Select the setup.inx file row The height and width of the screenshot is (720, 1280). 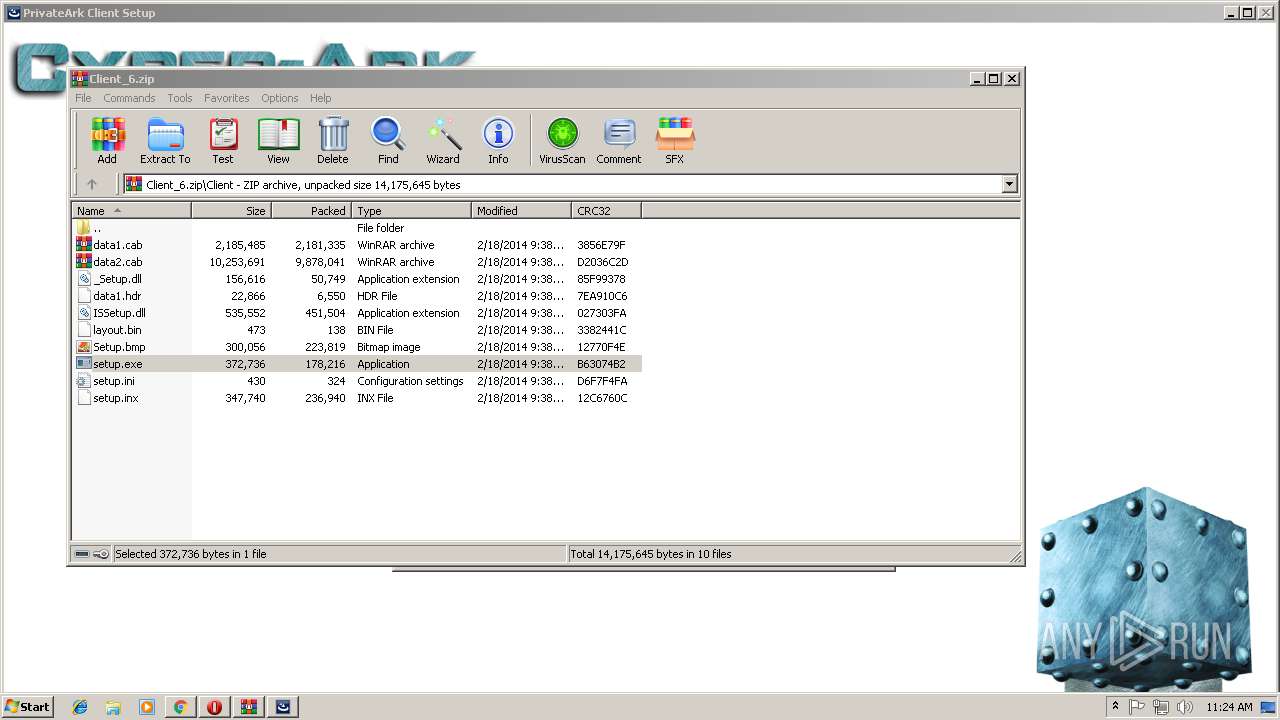357,398
